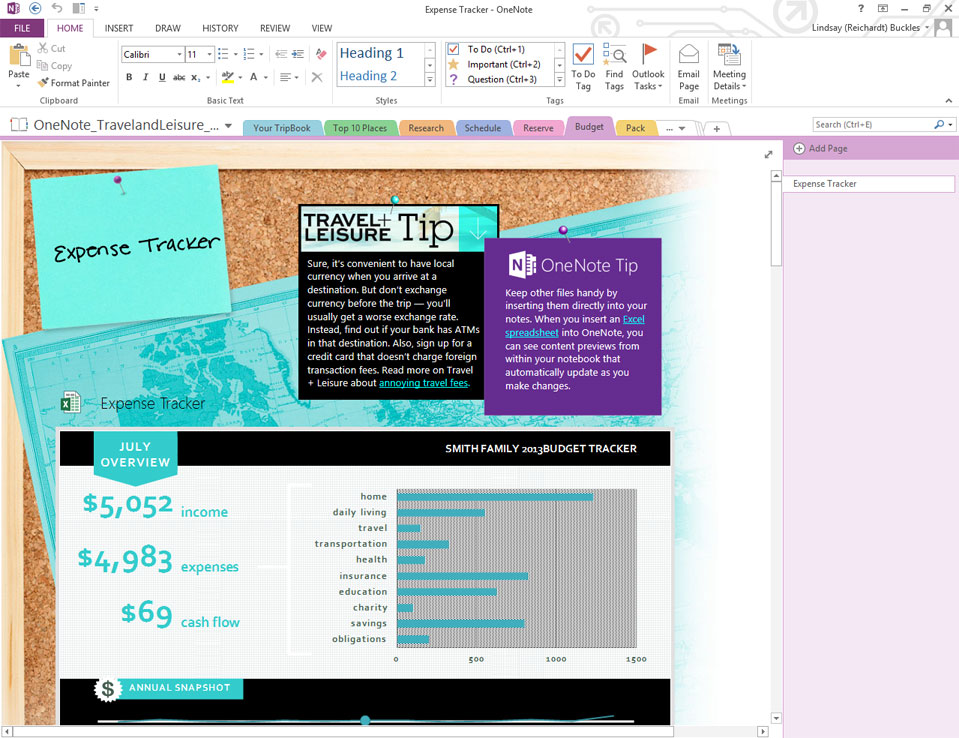The height and width of the screenshot is (738, 959).
Task: Click the To Do Tag button
Action: point(583,67)
